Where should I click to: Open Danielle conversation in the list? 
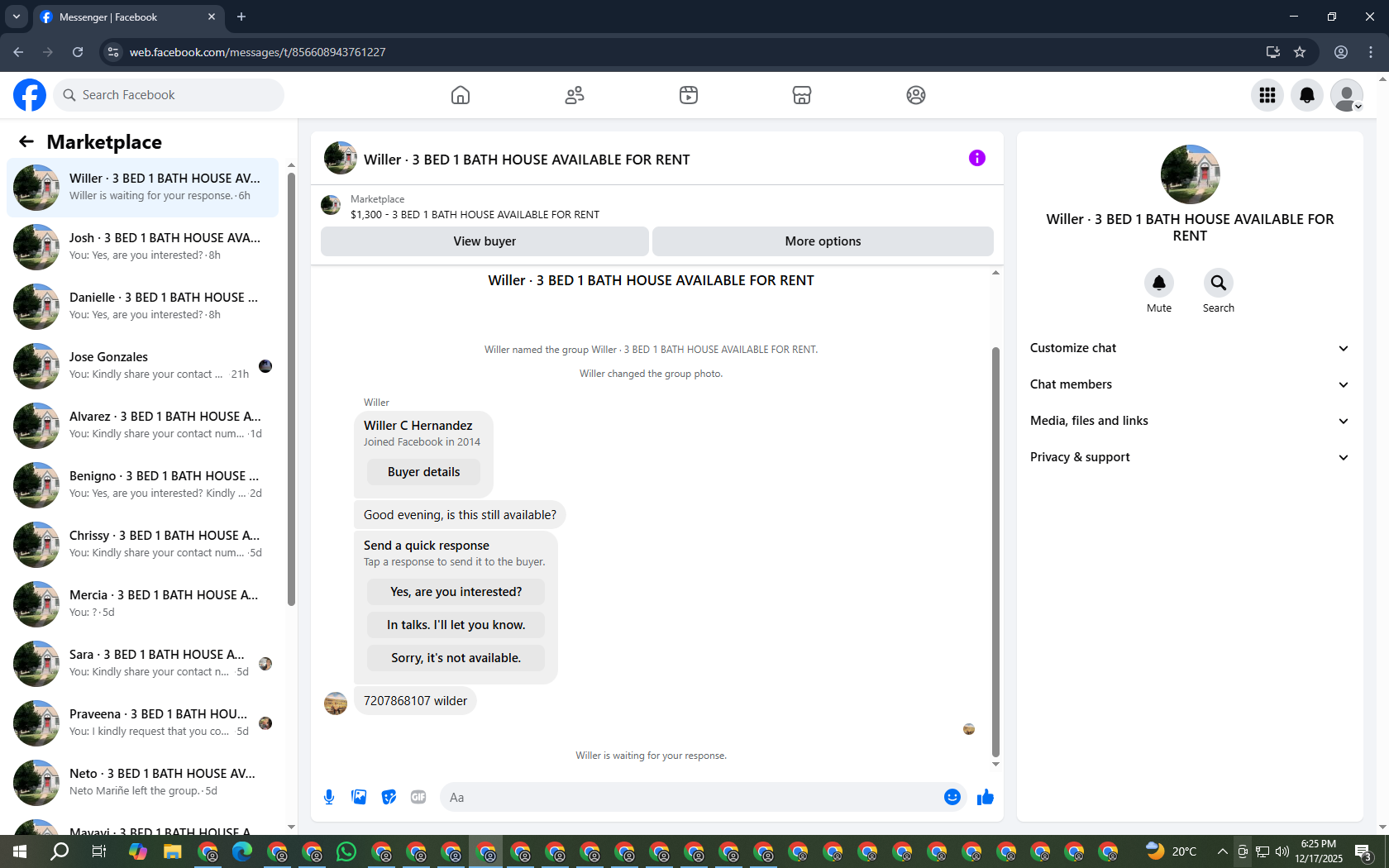[142, 307]
